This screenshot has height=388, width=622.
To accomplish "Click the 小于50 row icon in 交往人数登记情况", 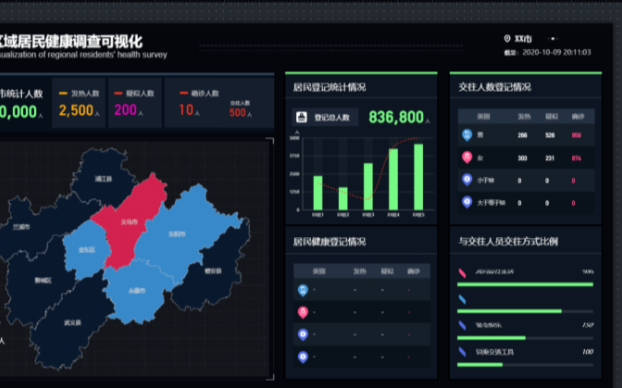I will 467,180.
